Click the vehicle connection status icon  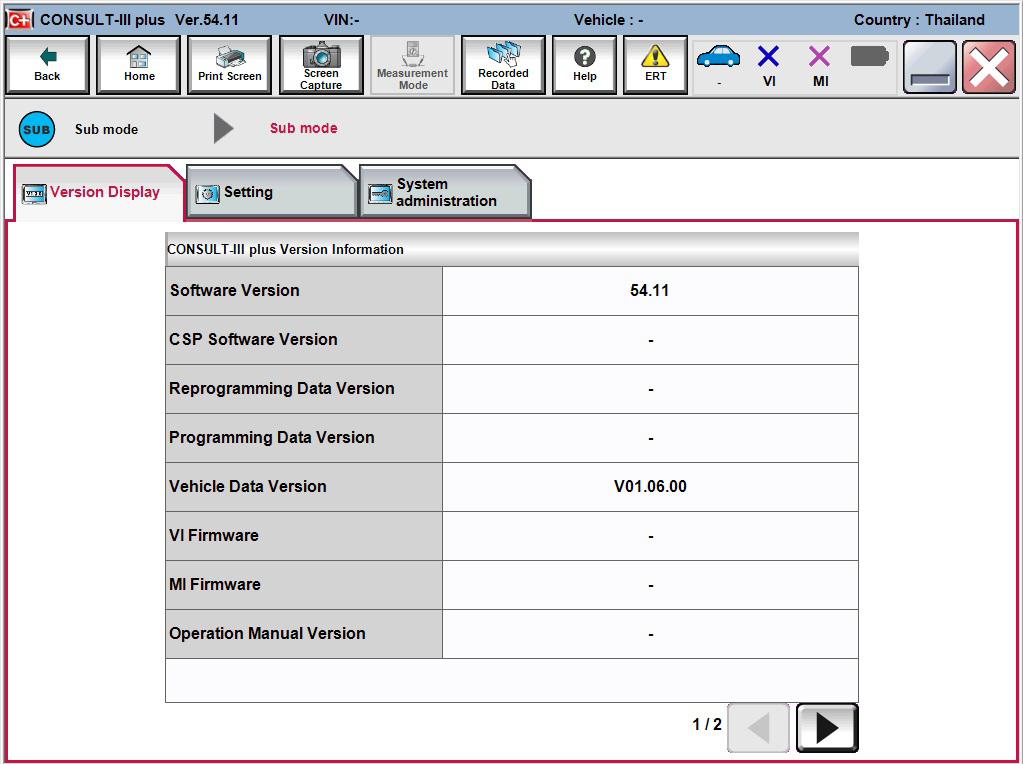click(718, 58)
